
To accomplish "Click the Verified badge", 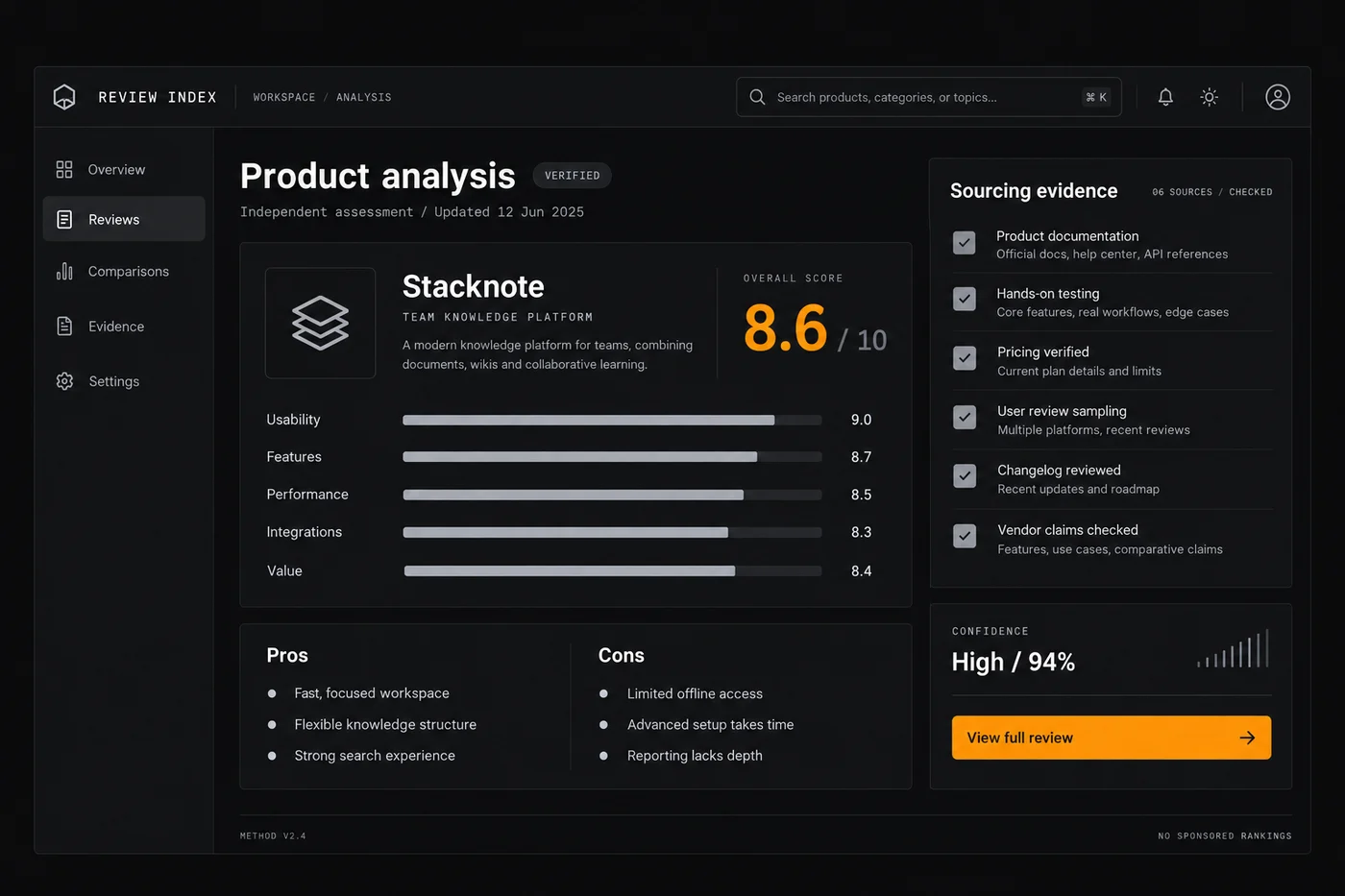I will click(x=572, y=176).
